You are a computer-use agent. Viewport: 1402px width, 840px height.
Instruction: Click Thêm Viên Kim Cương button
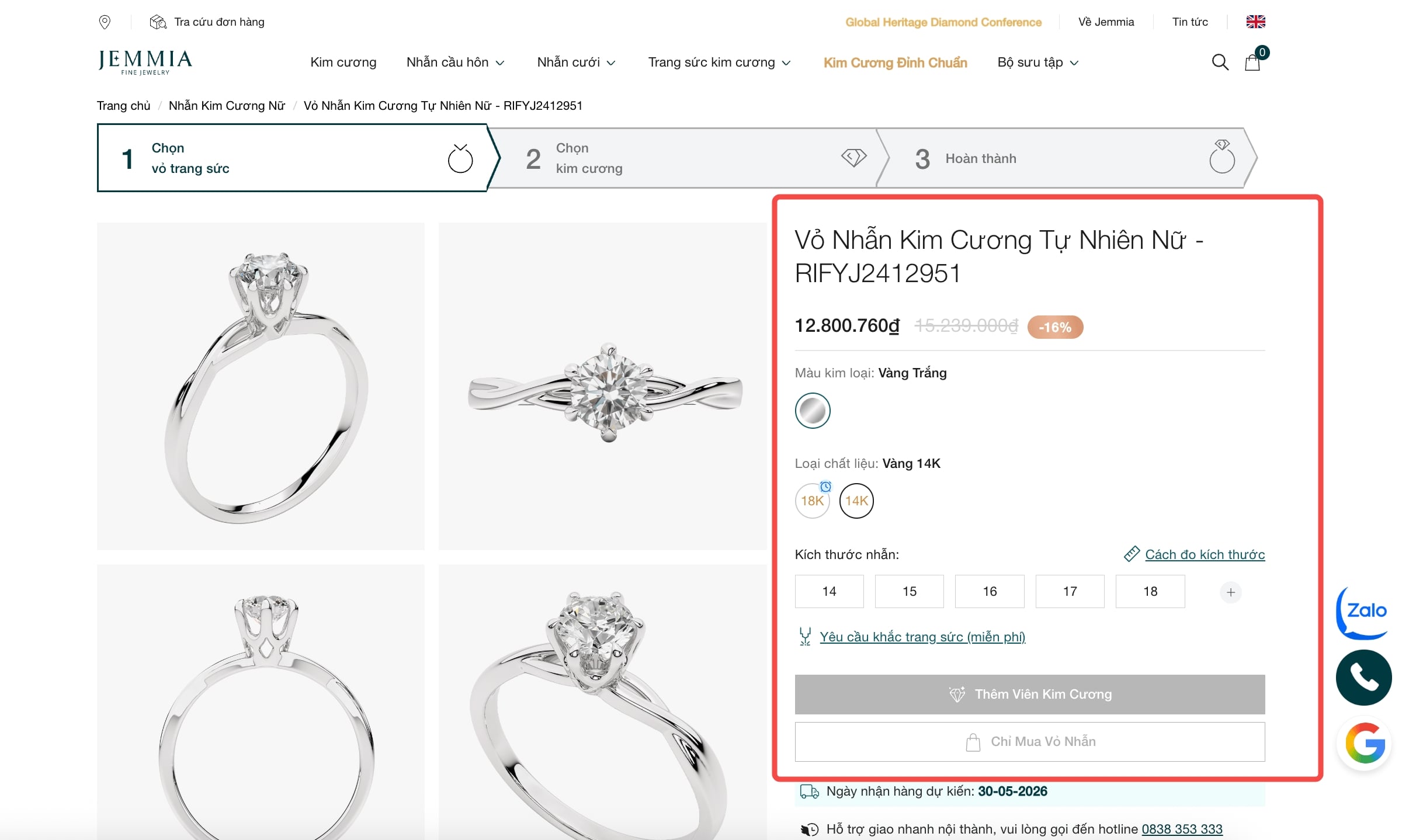[x=1030, y=695]
